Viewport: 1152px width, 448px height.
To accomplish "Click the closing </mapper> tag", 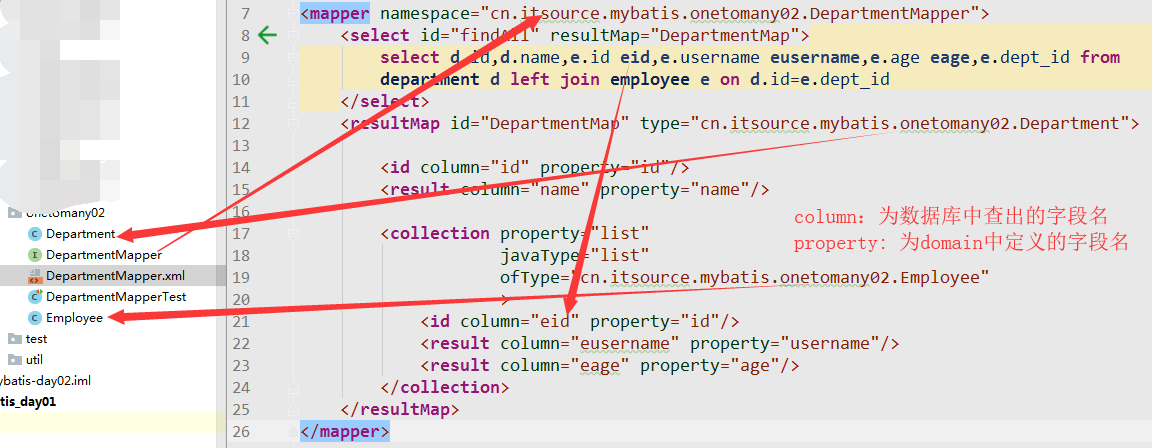I will tap(345, 431).
